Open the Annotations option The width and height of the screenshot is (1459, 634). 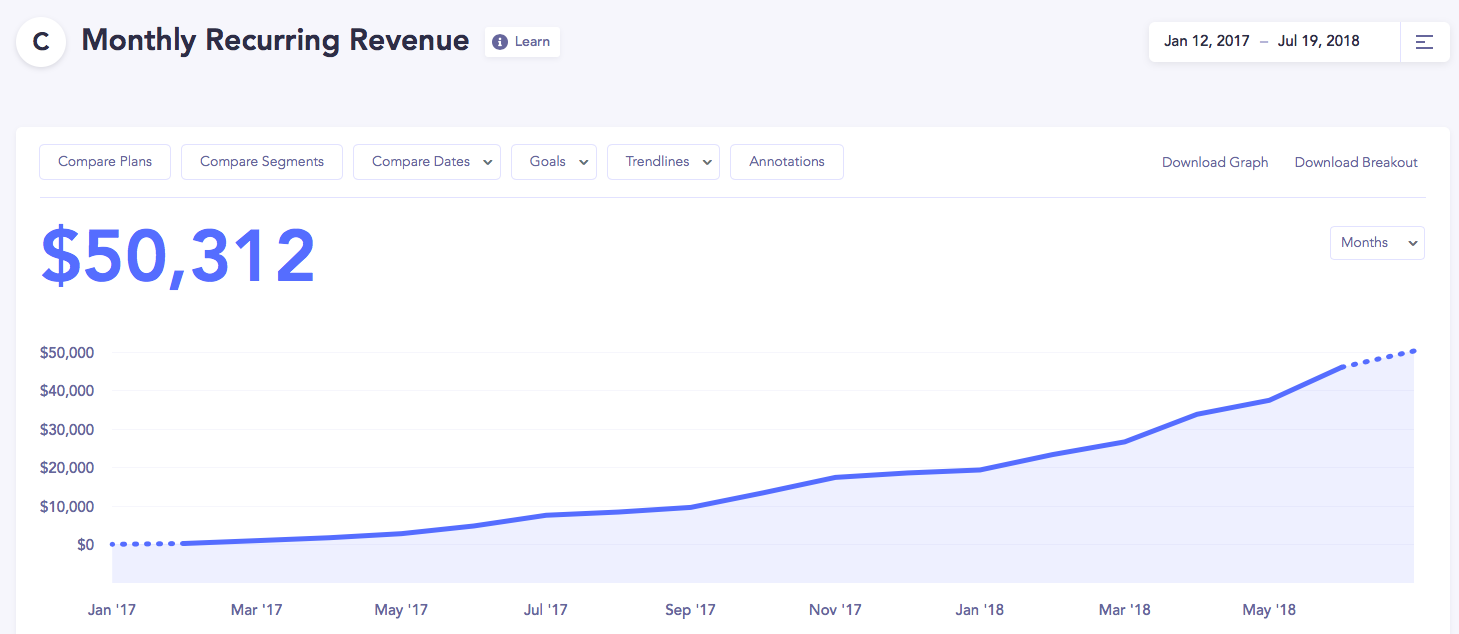click(x=787, y=162)
